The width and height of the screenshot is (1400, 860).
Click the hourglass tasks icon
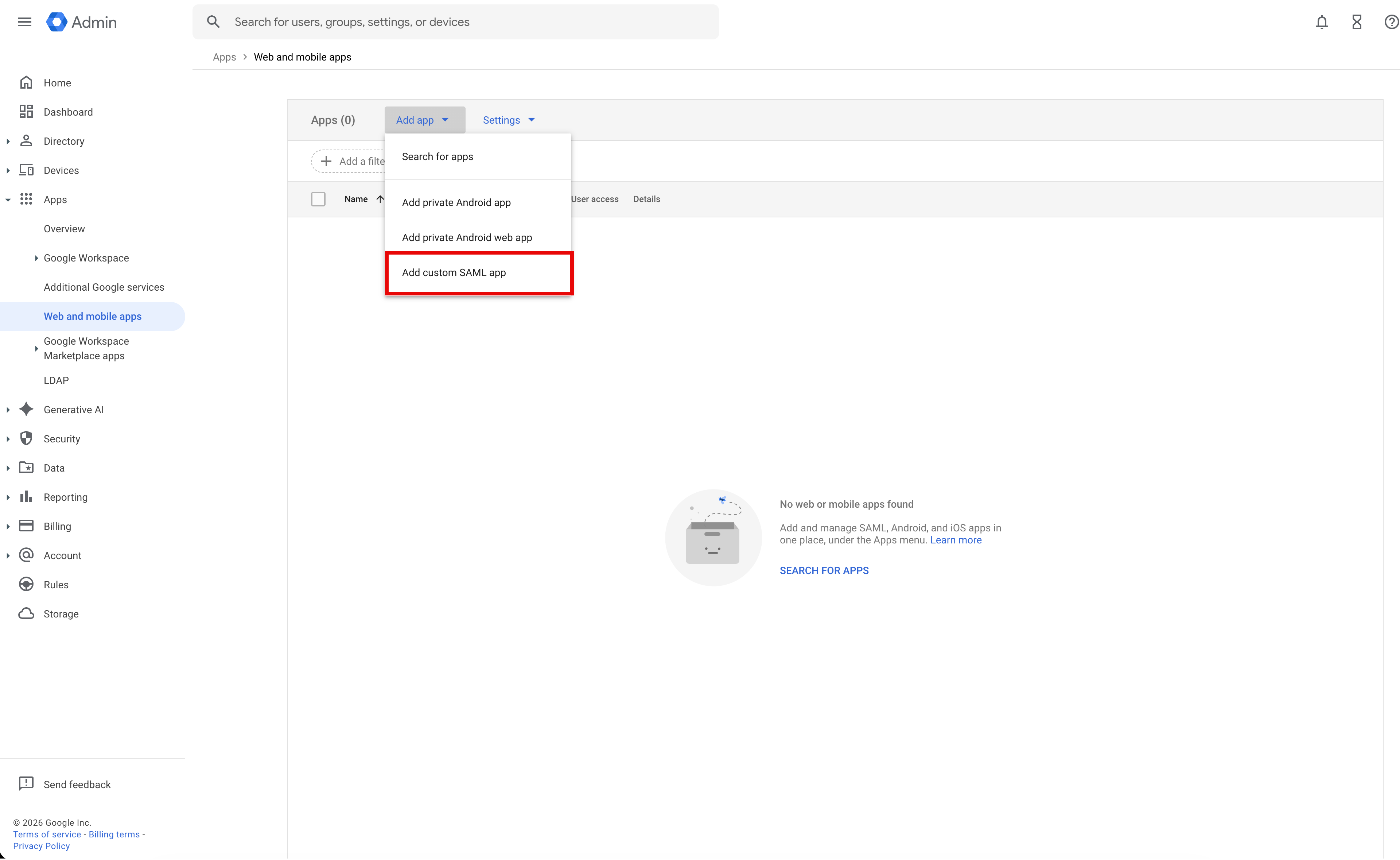coord(1356,22)
